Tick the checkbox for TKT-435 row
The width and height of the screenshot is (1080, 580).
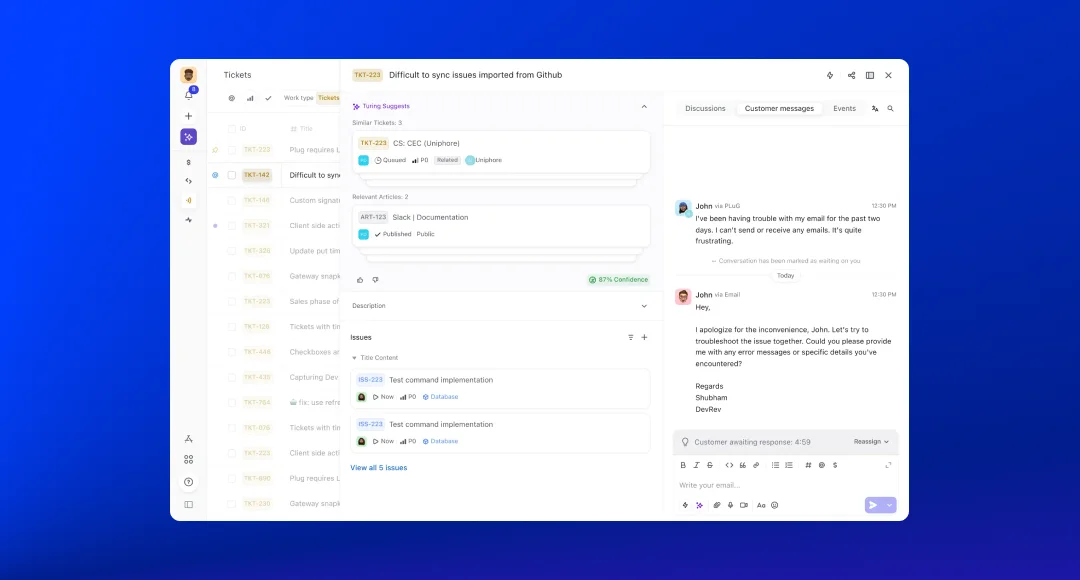tap(231, 377)
